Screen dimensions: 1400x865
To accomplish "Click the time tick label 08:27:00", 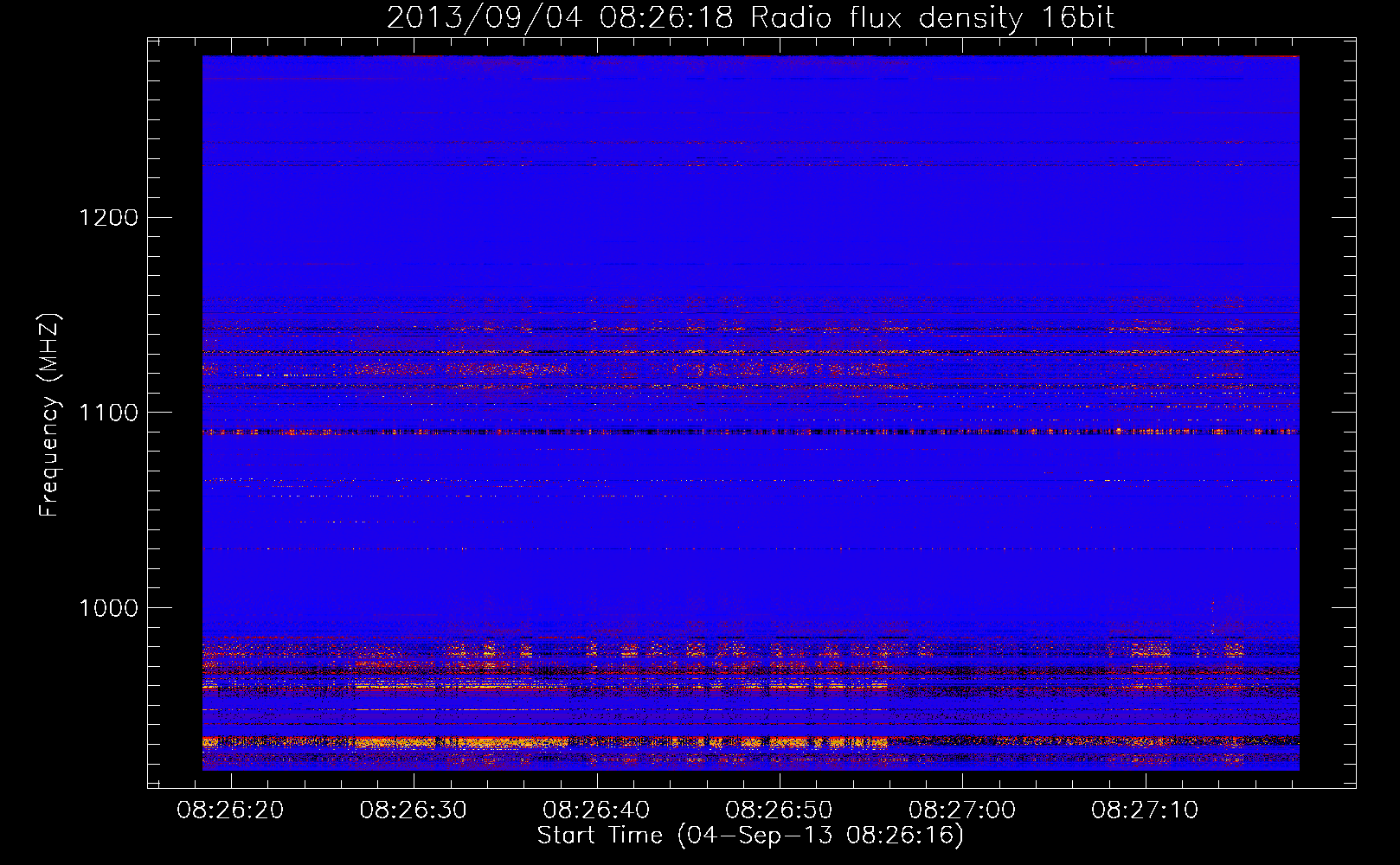I will 962,811.
